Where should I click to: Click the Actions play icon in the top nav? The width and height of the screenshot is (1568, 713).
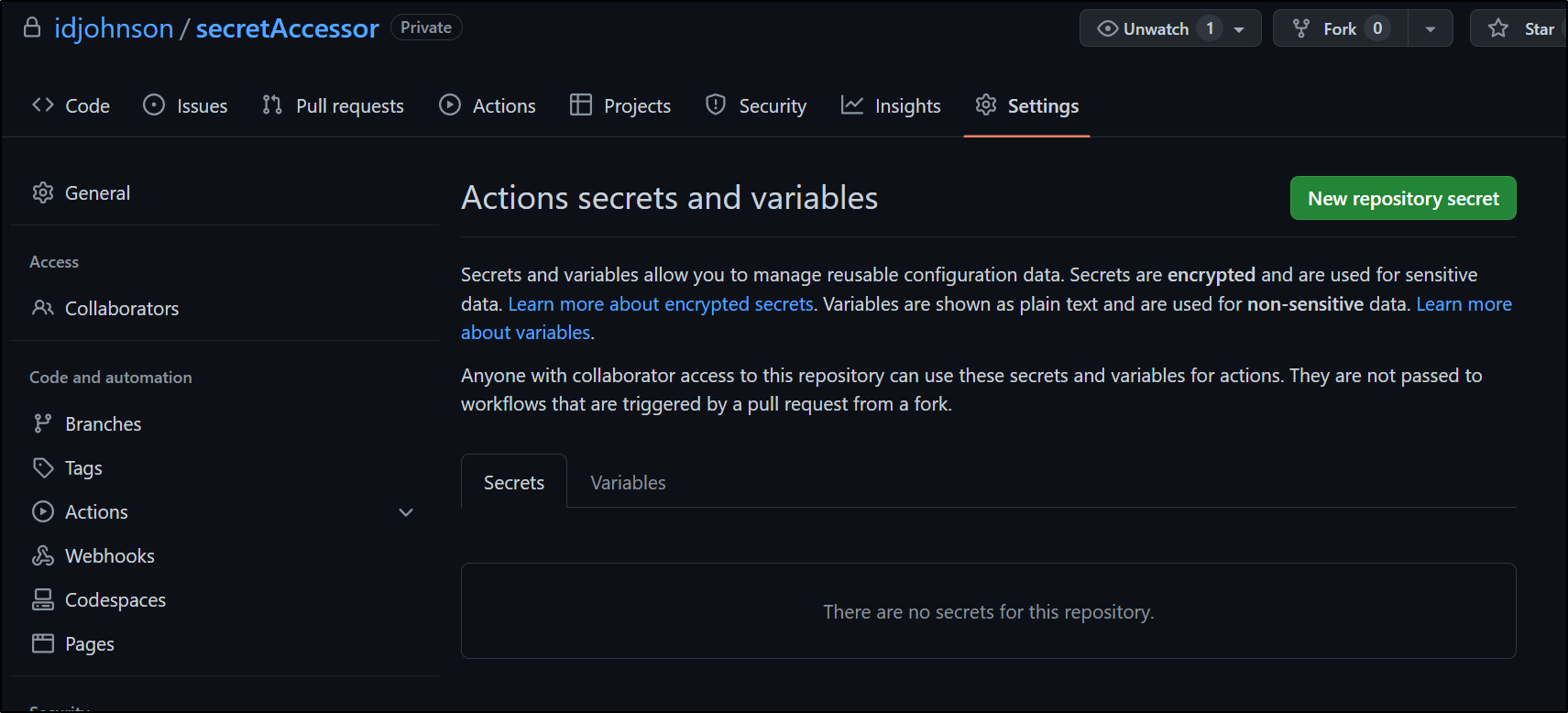(x=450, y=105)
